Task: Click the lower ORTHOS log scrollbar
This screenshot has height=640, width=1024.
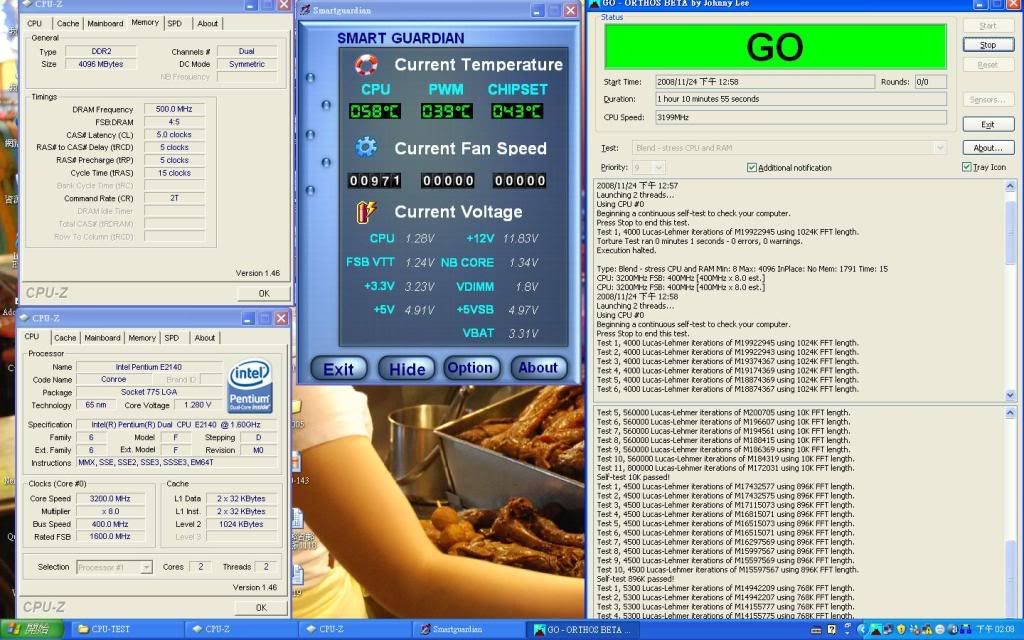Action: [x=1010, y=511]
